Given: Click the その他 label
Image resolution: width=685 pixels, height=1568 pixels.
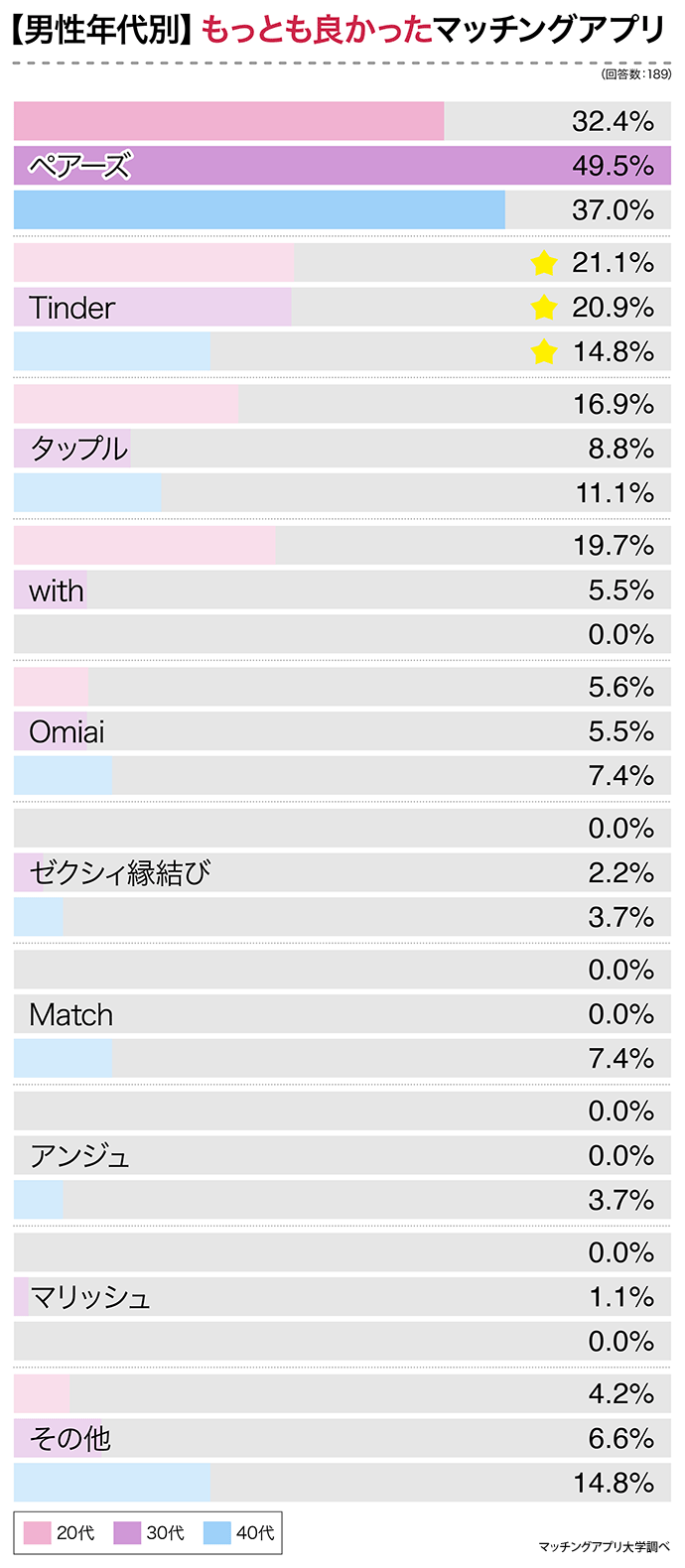Looking at the screenshot, I should click(69, 1439).
